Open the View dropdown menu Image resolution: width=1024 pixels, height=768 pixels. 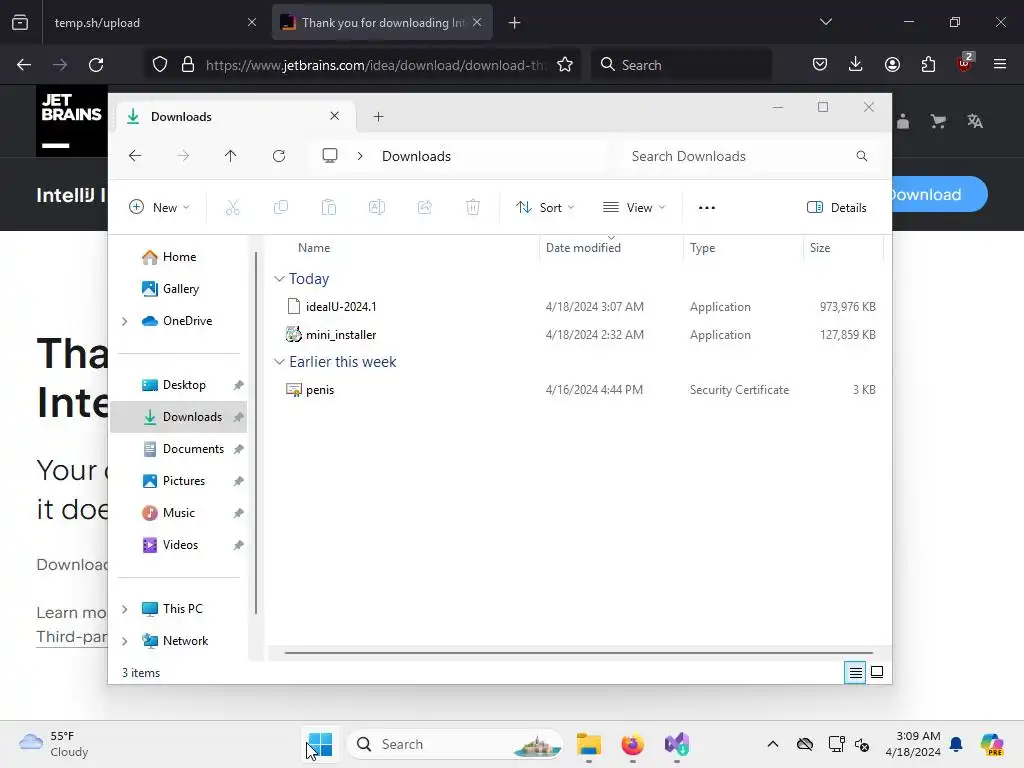point(633,208)
